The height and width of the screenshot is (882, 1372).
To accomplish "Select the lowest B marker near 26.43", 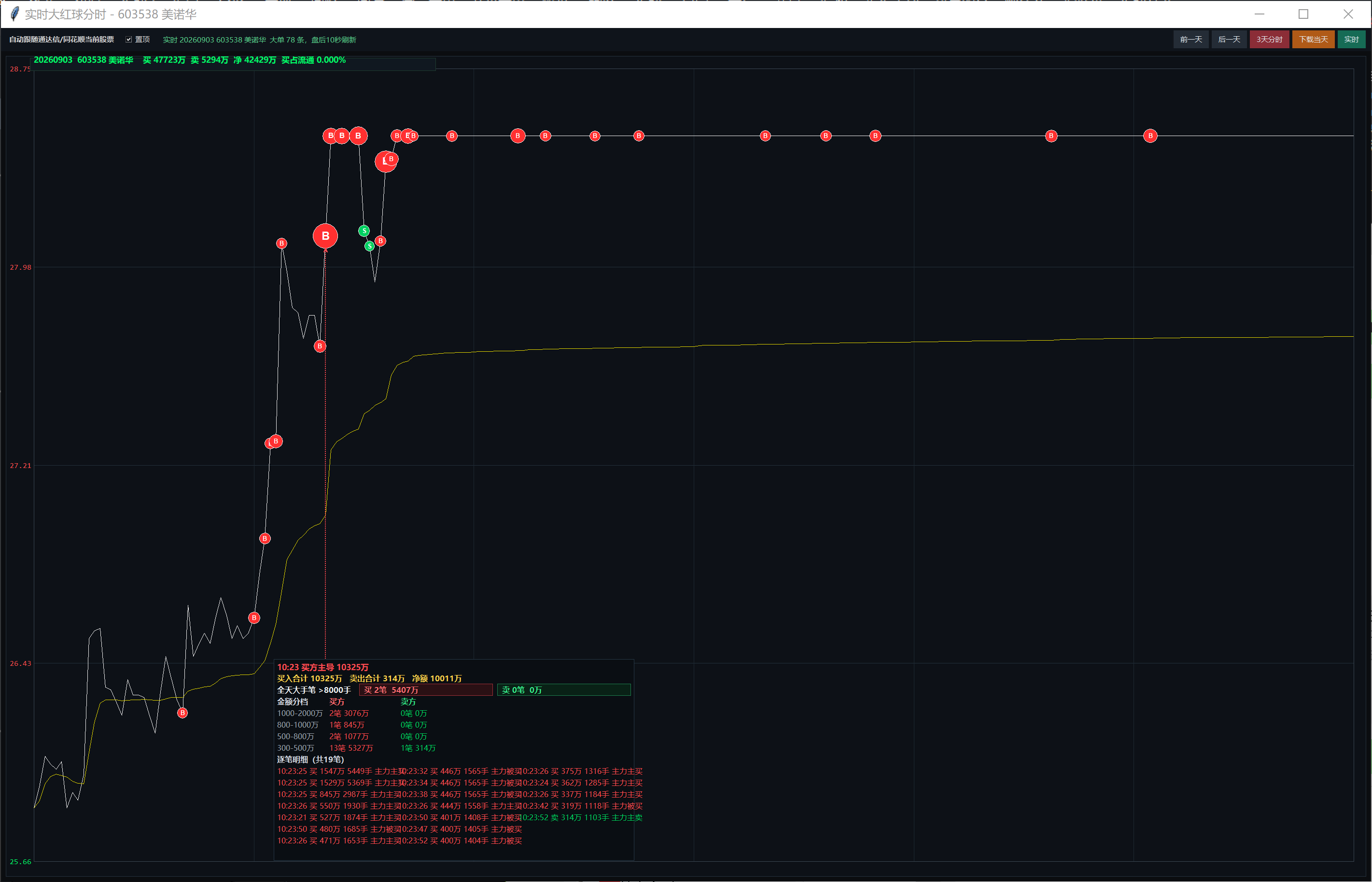I will [x=182, y=713].
